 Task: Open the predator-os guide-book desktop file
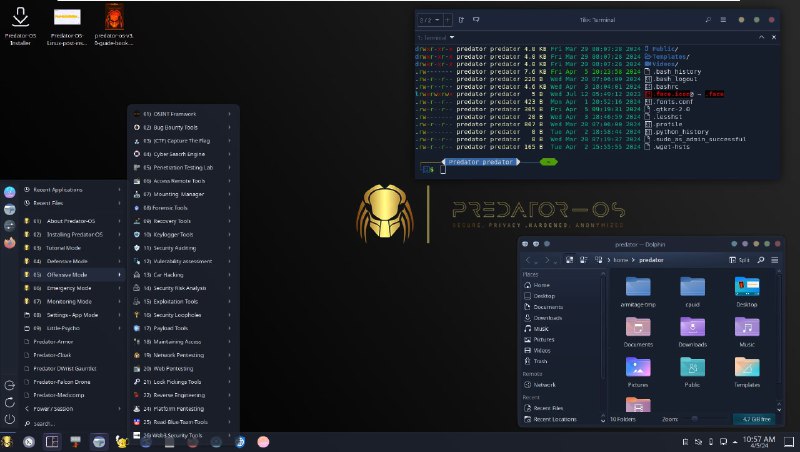point(114,25)
